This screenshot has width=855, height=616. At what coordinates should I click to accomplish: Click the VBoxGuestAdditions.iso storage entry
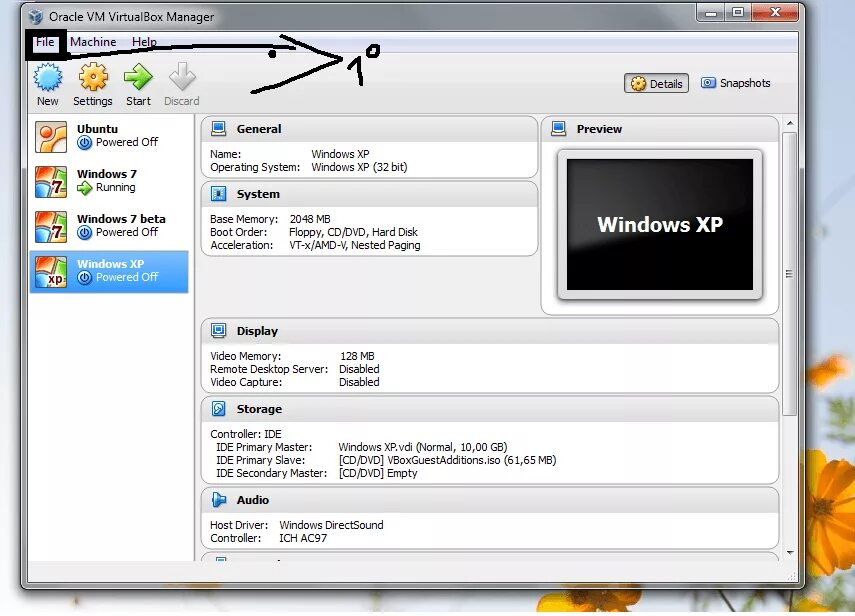pos(447,460)
